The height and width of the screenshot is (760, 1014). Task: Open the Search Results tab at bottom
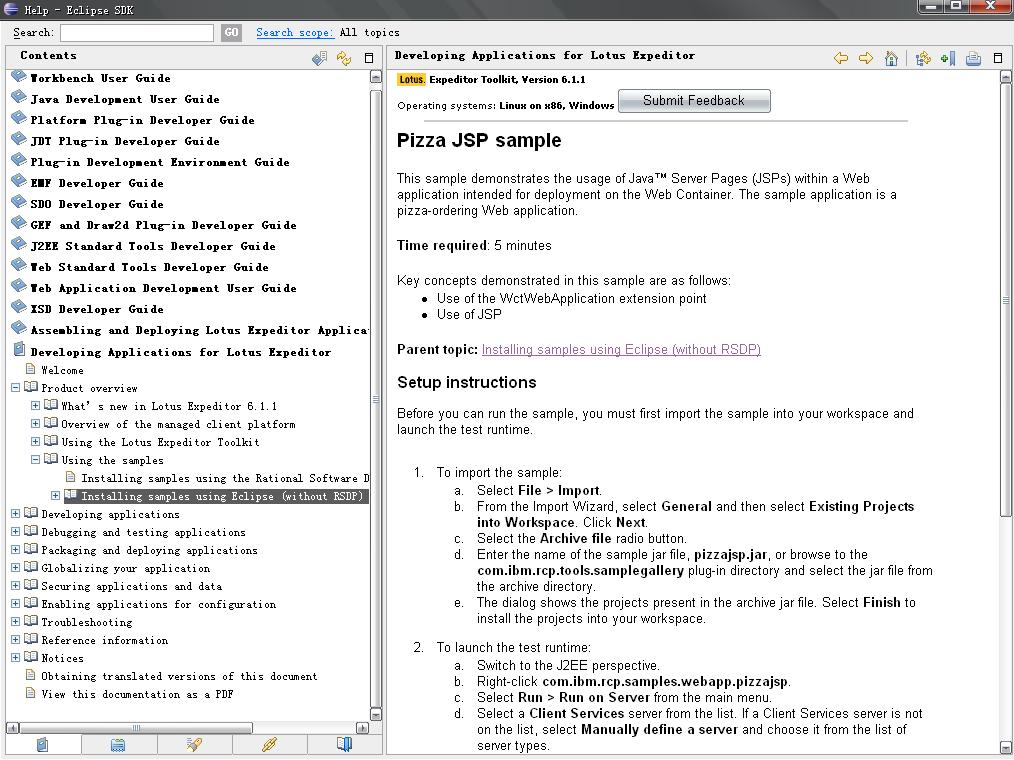tap(194, 744)
